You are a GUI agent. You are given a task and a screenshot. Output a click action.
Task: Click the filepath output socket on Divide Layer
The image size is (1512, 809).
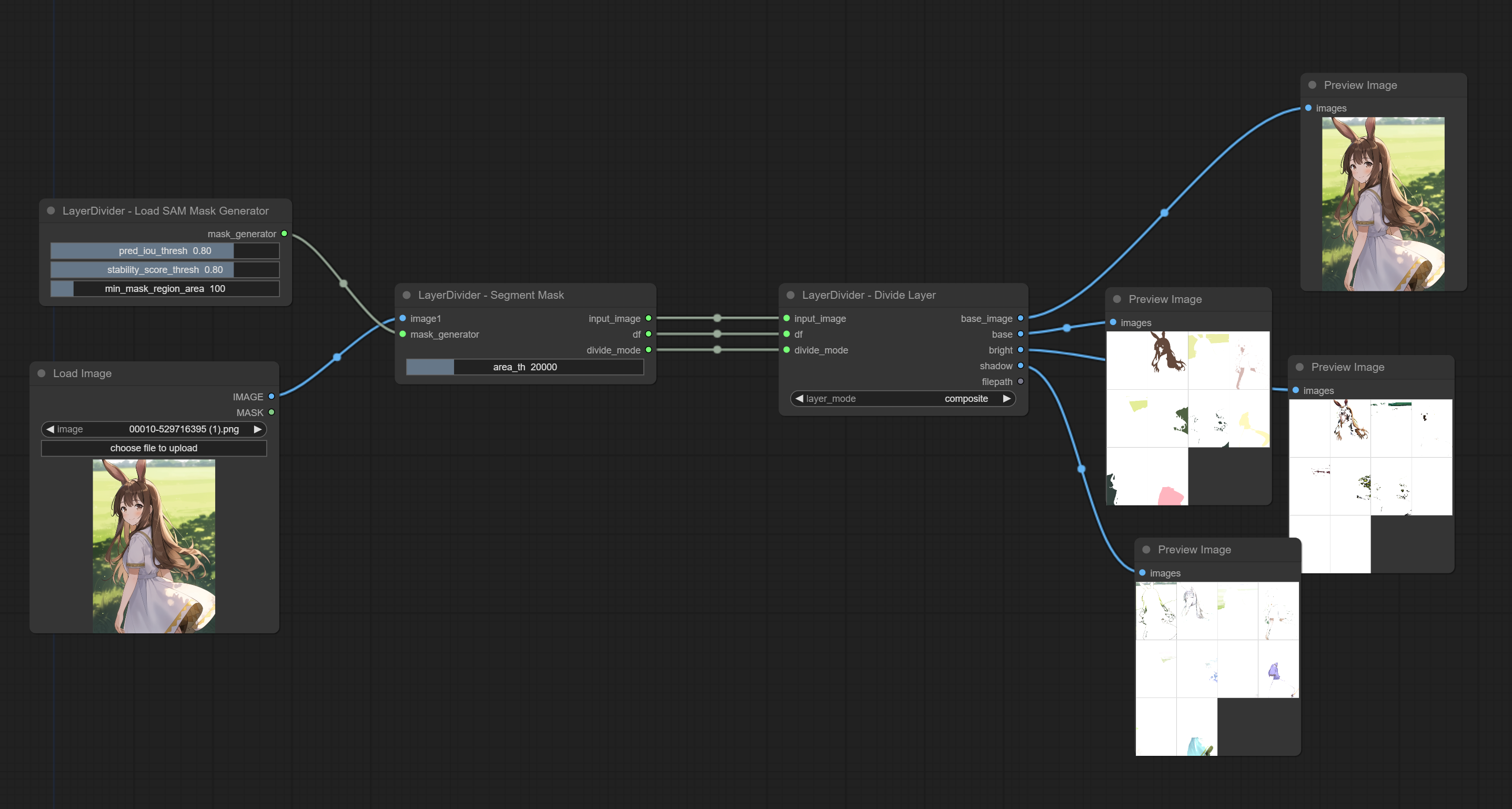(1020, 381)
